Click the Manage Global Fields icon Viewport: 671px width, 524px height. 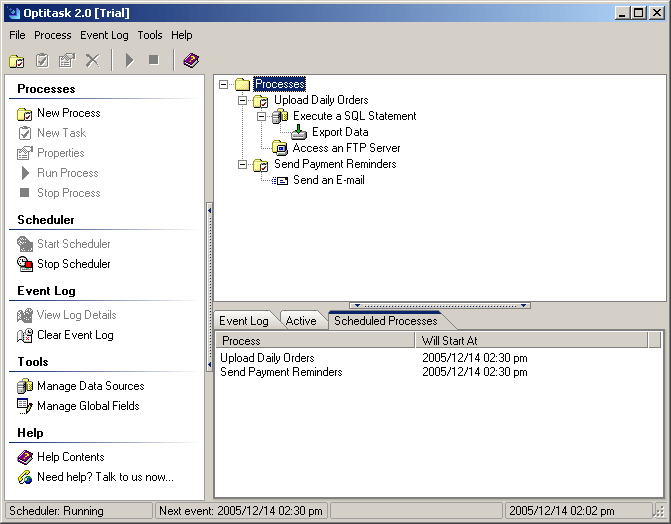tap(25, 406)
